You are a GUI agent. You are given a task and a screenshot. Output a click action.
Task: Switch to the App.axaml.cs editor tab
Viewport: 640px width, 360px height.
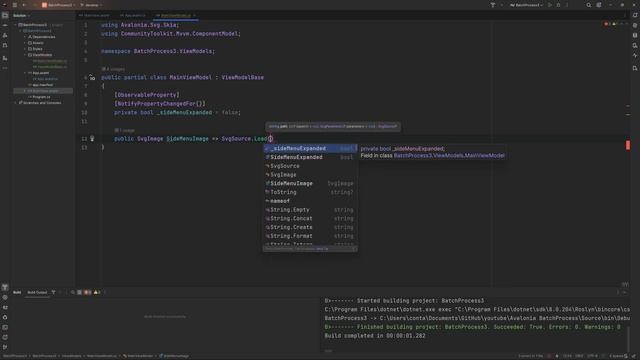pos(133,16)
